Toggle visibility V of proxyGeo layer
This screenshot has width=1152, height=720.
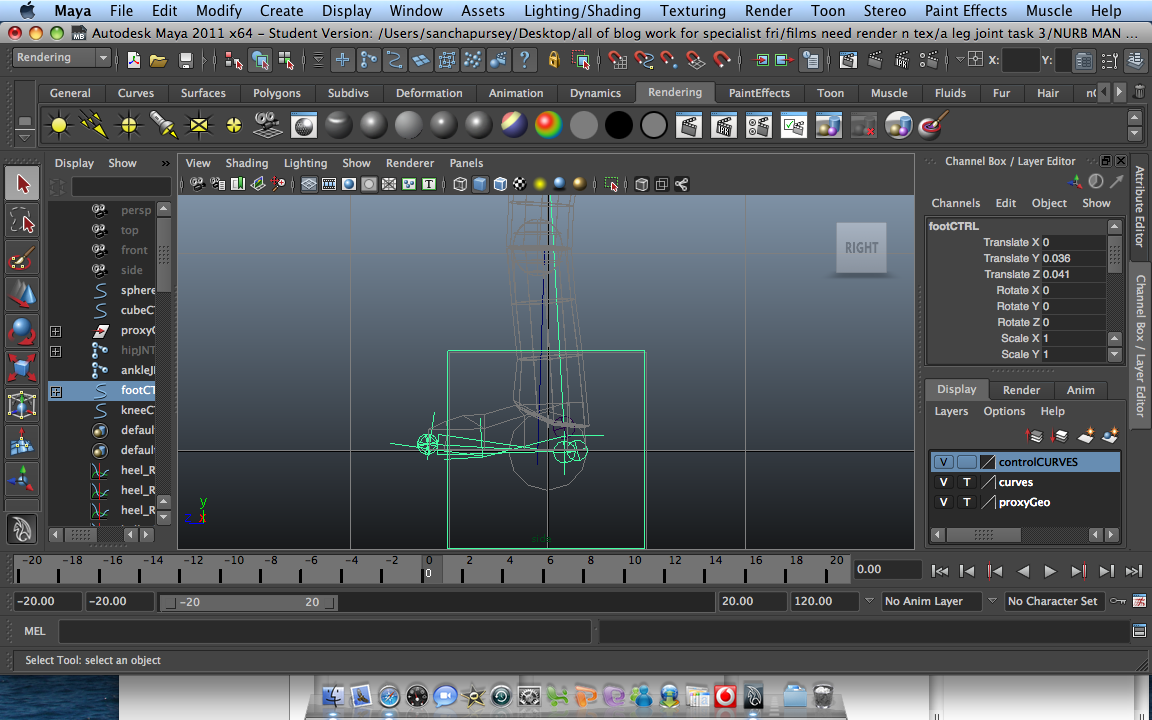click(x=943, y=502)
